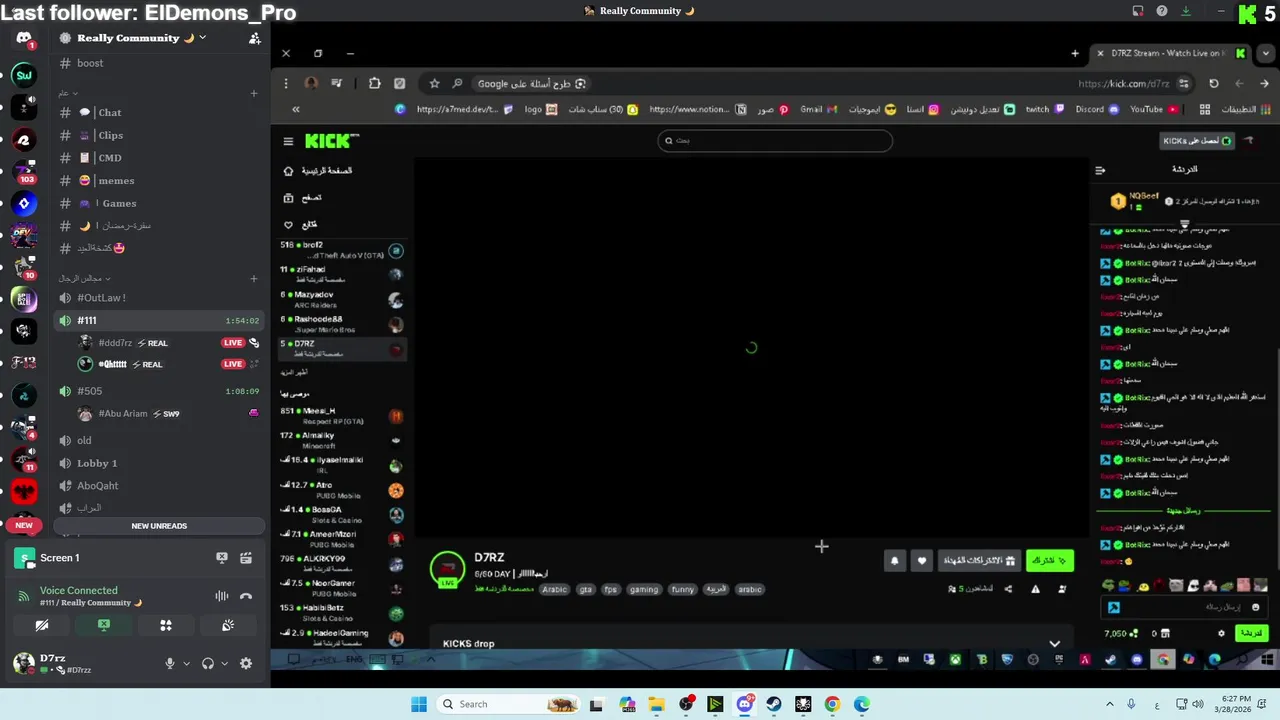Click green subscribe button for D7RZ
Screen dimensions: 1280x720
pos(1049,561)
